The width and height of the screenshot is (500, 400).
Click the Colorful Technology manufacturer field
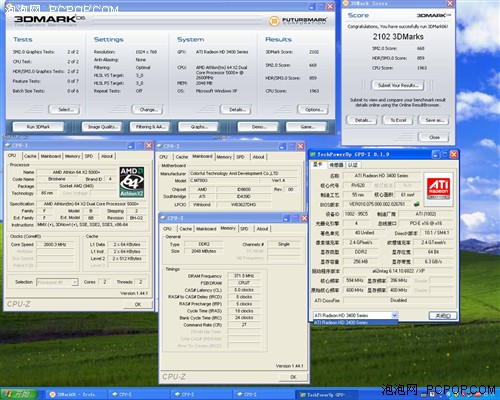coord(243,173)
